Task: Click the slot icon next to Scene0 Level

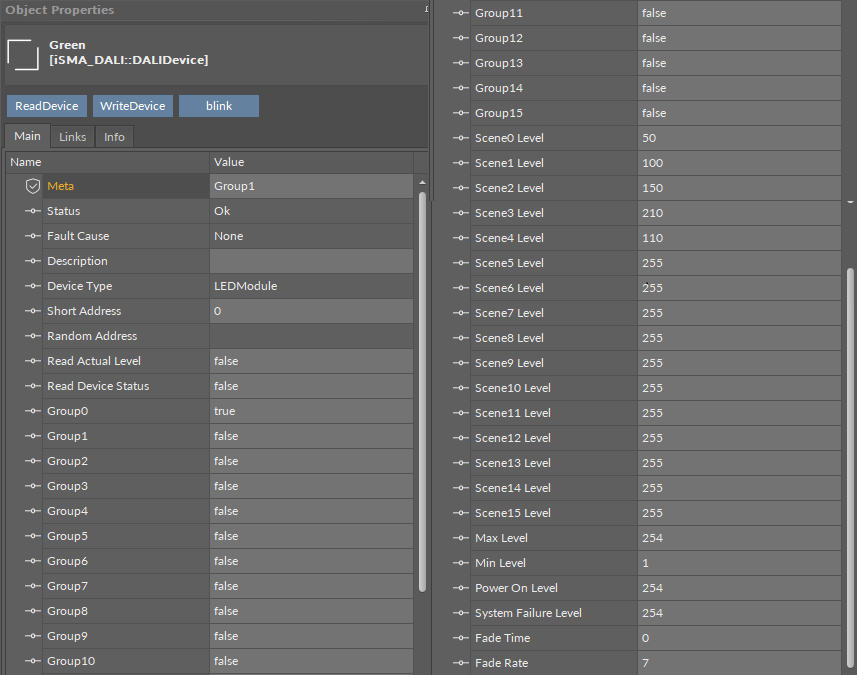Action: (460, 138)
